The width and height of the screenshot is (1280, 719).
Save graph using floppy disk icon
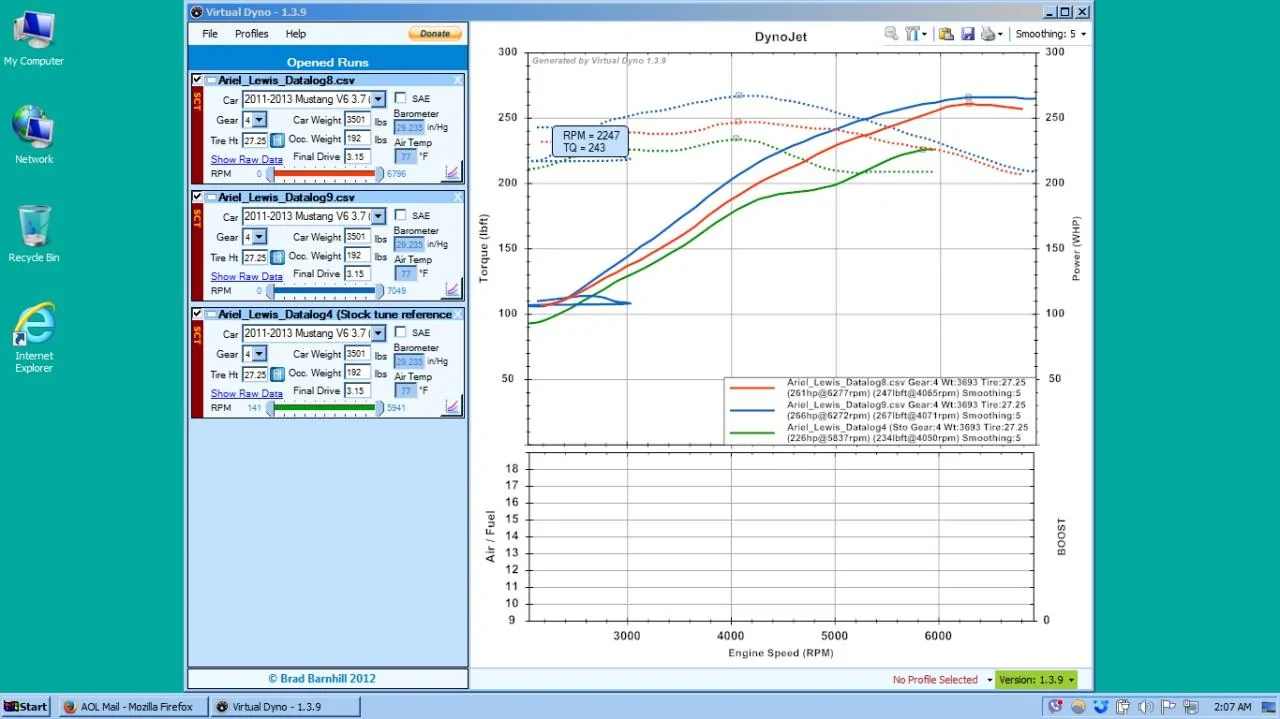(x=968, y=34)
